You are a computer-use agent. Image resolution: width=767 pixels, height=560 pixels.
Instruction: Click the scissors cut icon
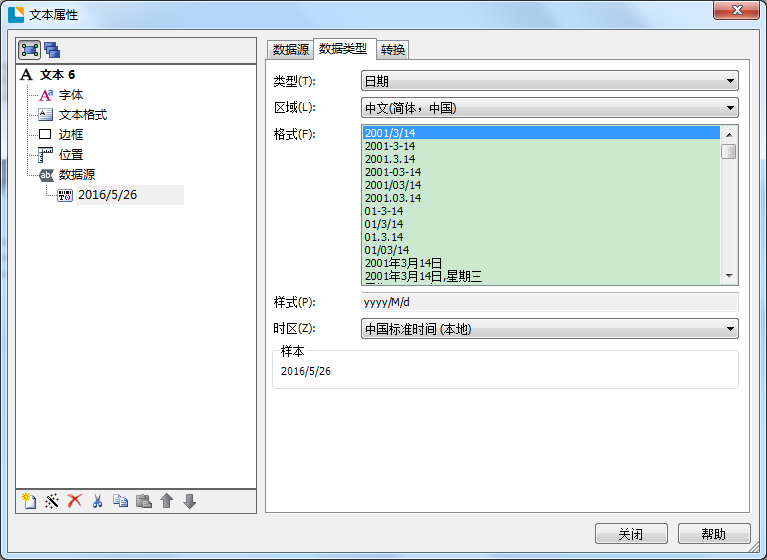98,501
